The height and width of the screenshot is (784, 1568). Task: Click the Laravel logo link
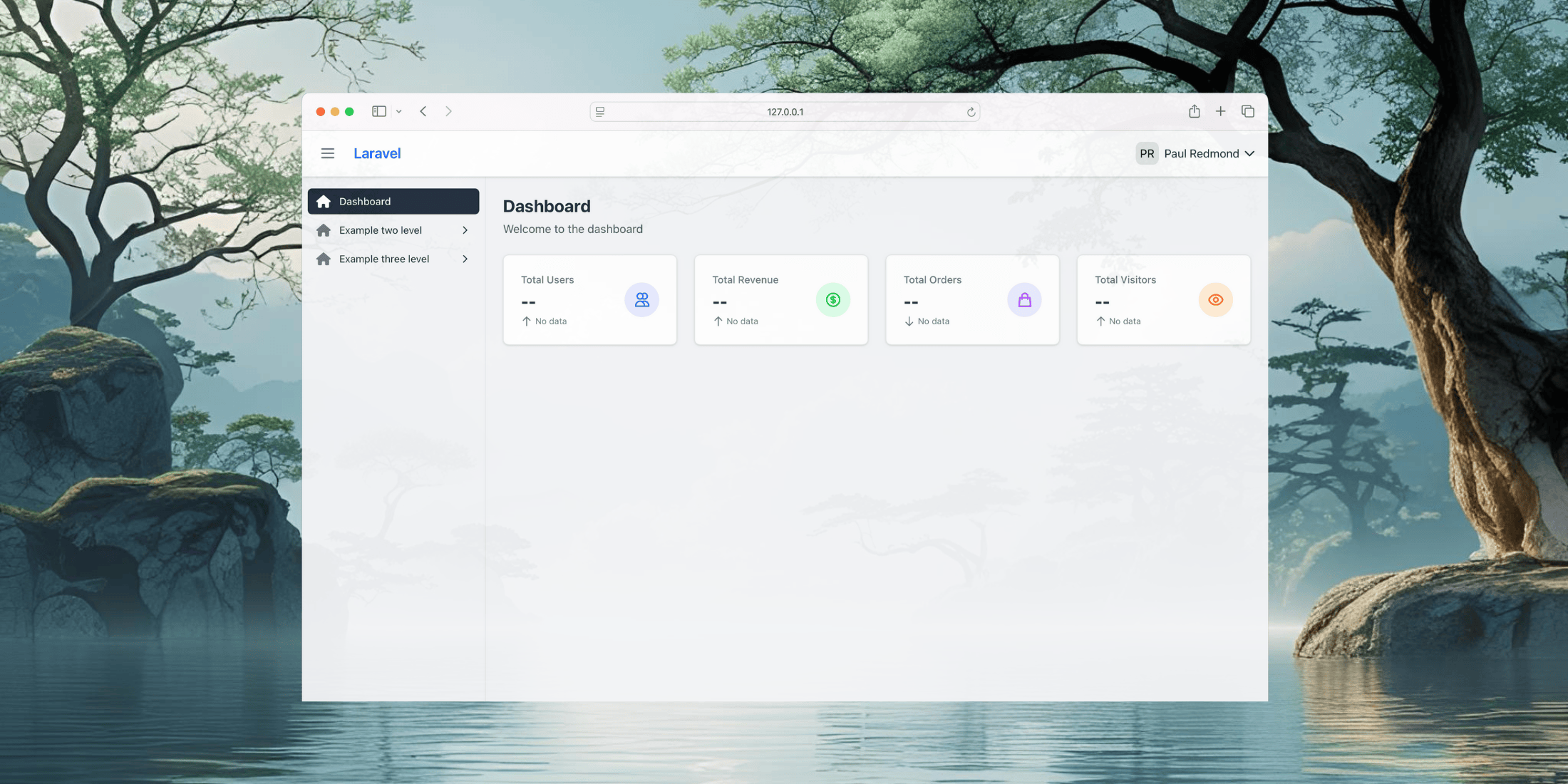pos(377,153)
